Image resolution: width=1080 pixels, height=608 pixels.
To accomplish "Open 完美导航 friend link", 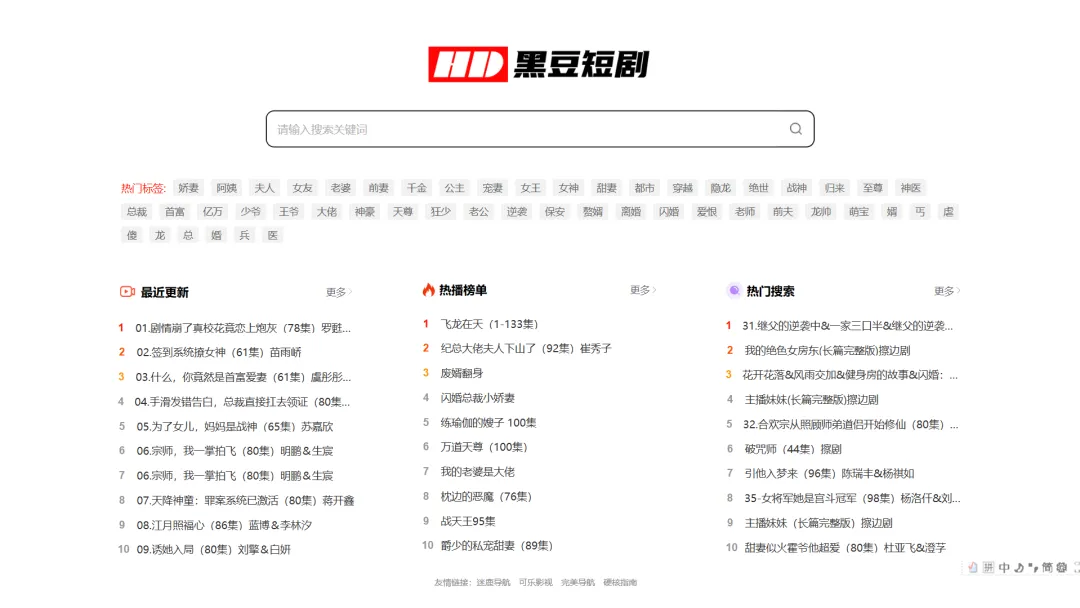I will point(577,583).
